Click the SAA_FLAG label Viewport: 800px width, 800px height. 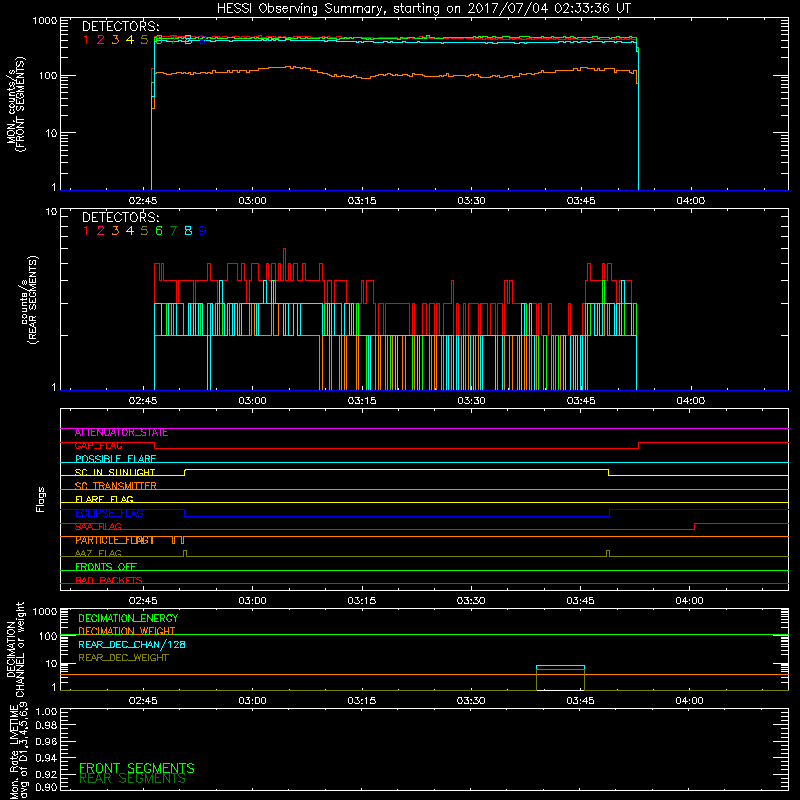click(98, 527)
